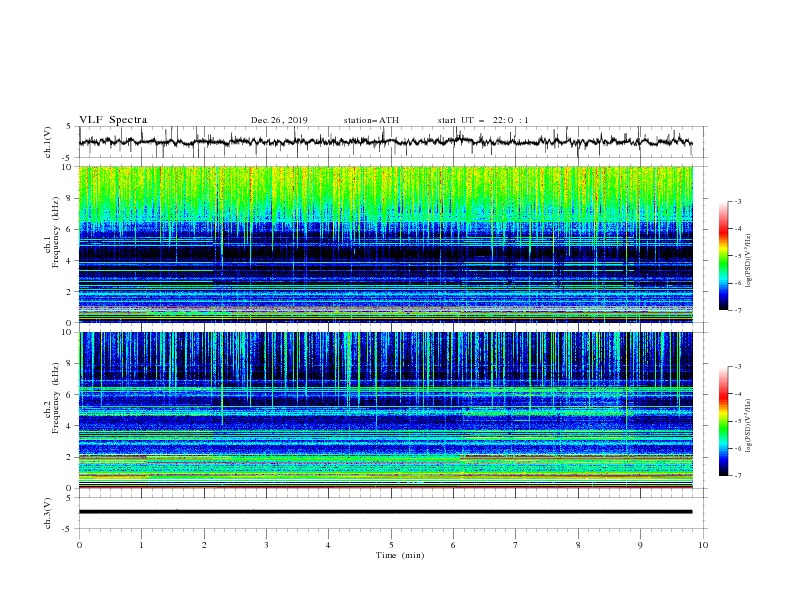Click the ch.3 flat black waveform trace
This screenshot has height=612, width=792.
click(385, 512)
